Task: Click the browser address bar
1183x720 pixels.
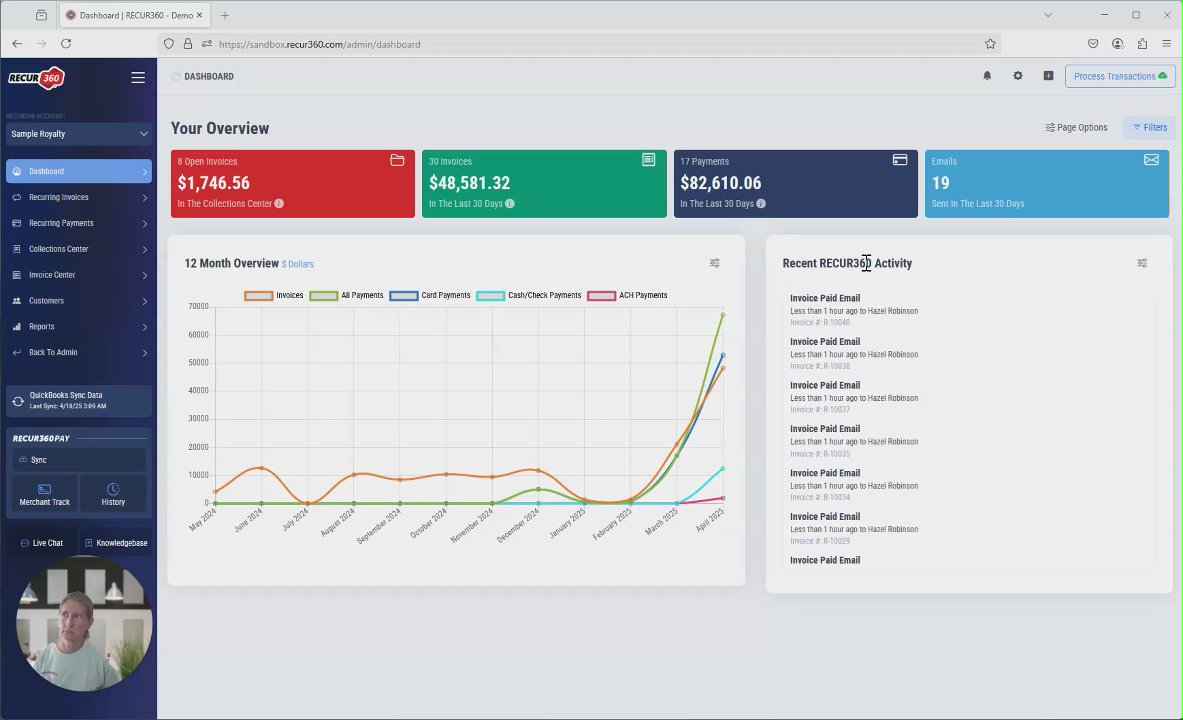Action: pos(581,44)
